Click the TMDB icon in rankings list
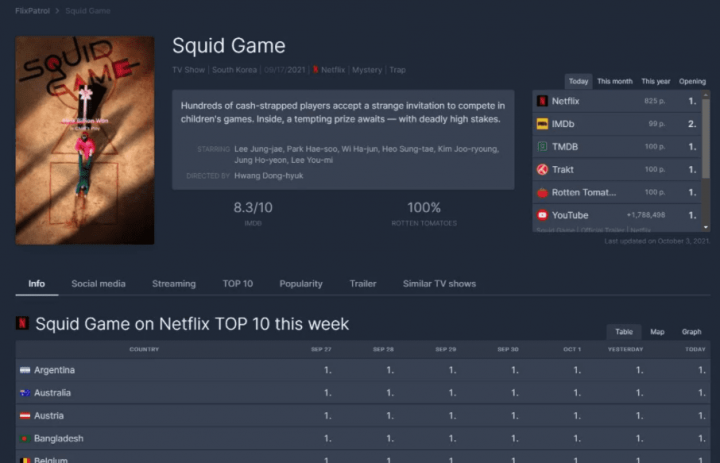Viewport: 720px width, 463px height. 542,147
